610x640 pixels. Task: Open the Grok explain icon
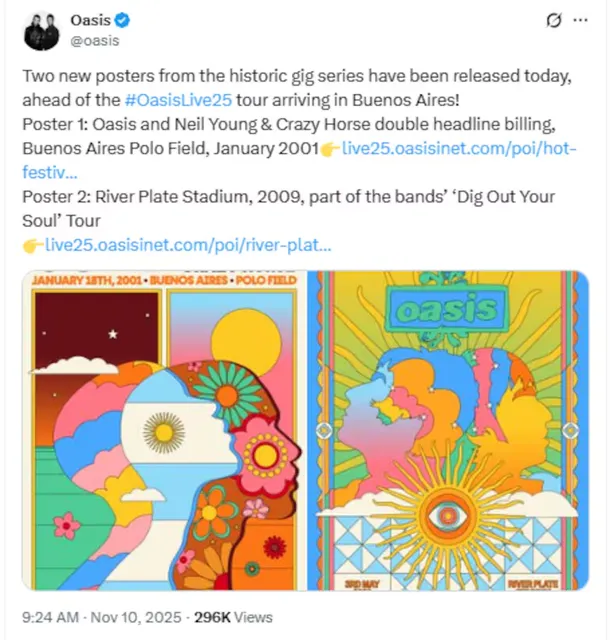pyautogui.click(x=552, y=21)
